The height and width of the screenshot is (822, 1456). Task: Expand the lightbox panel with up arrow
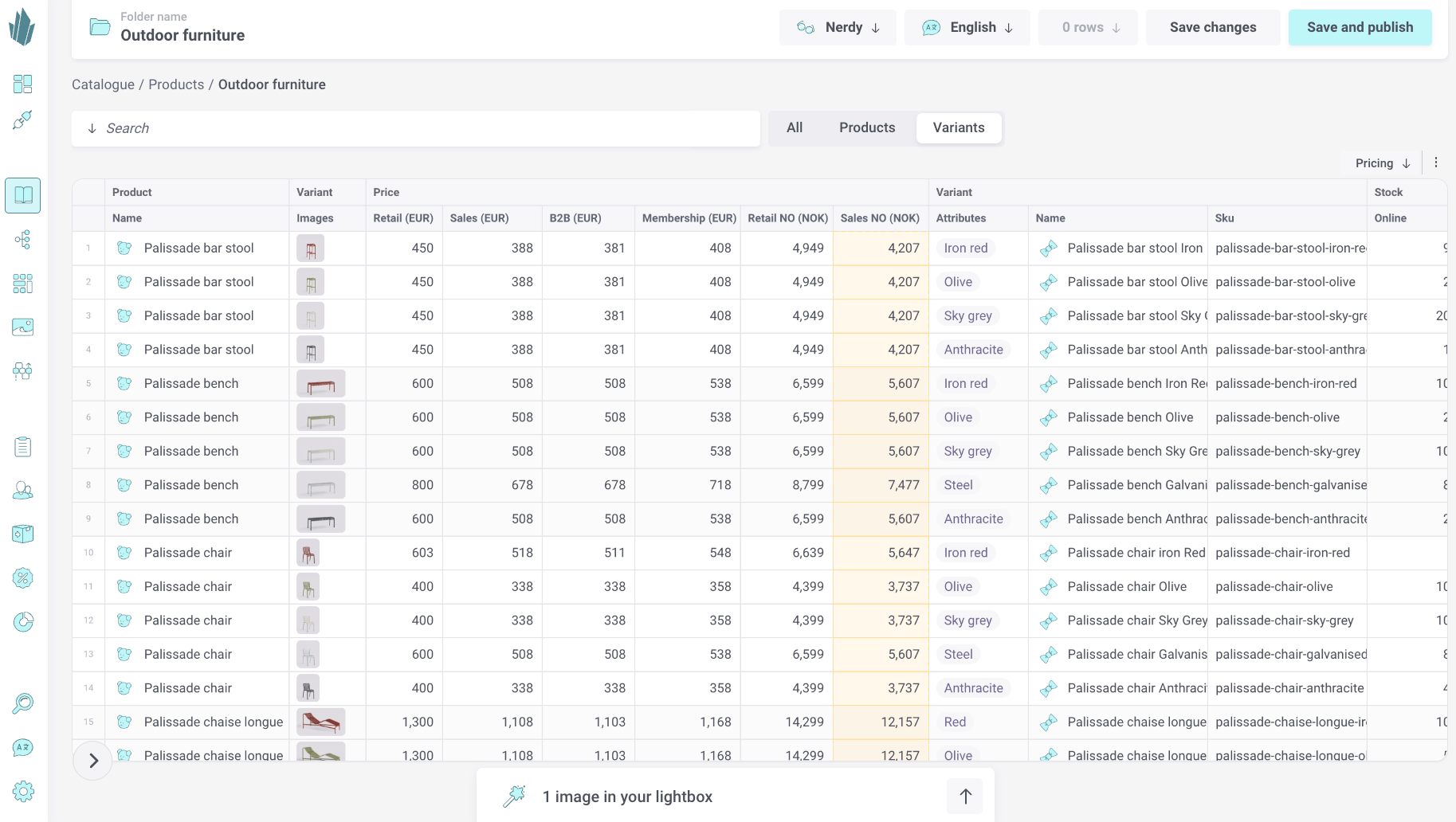[x=965, y=797]
